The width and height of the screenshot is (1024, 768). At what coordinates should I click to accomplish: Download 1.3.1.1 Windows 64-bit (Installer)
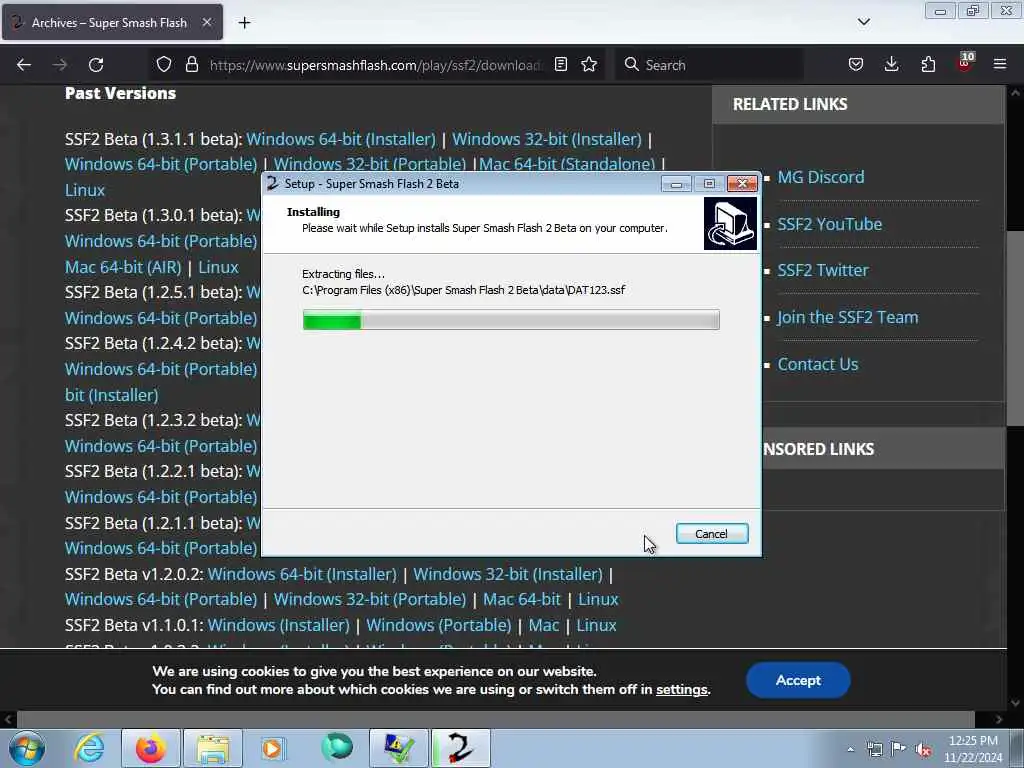pos(341,139)
